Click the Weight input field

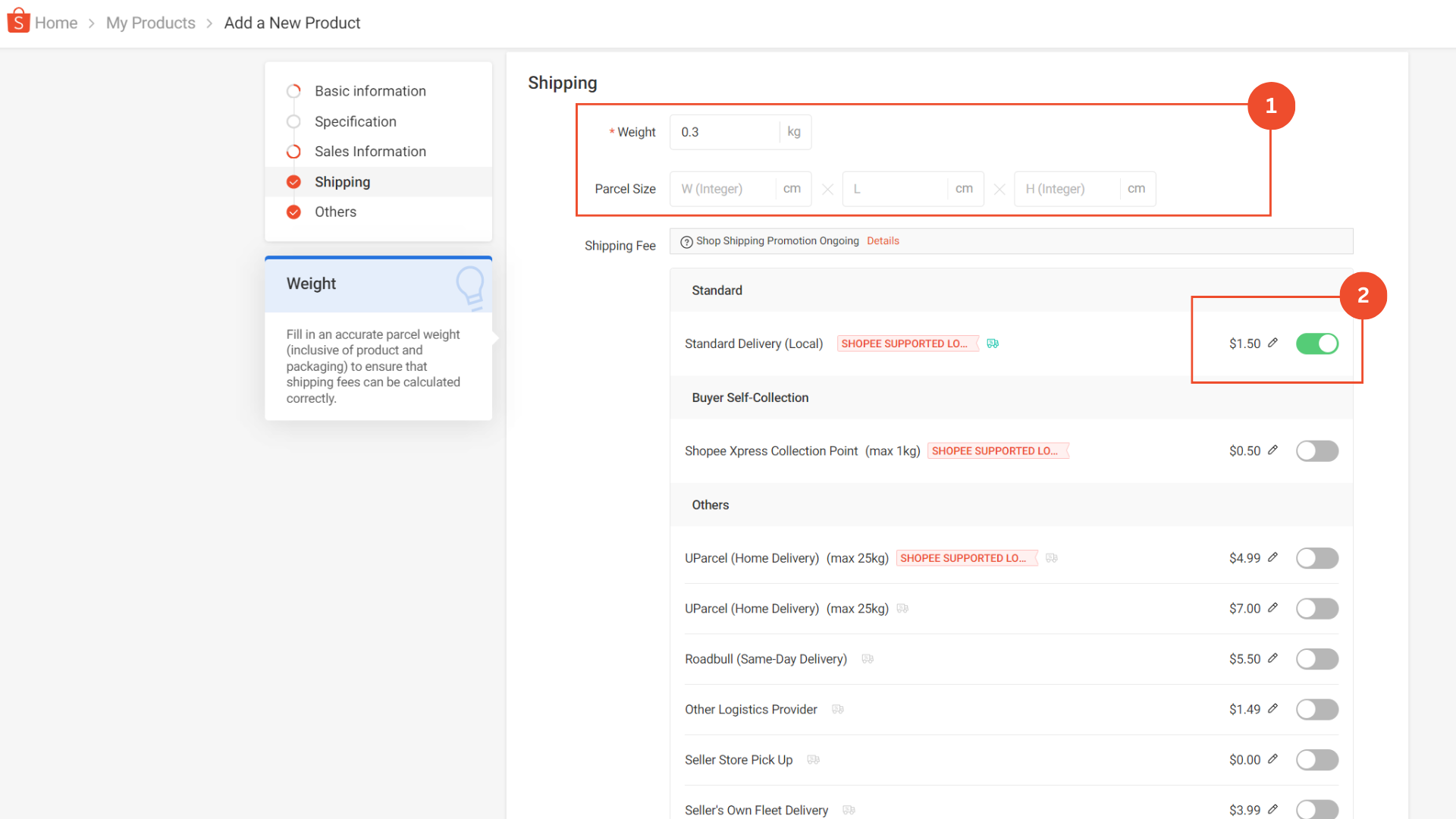tap(724, 132)
